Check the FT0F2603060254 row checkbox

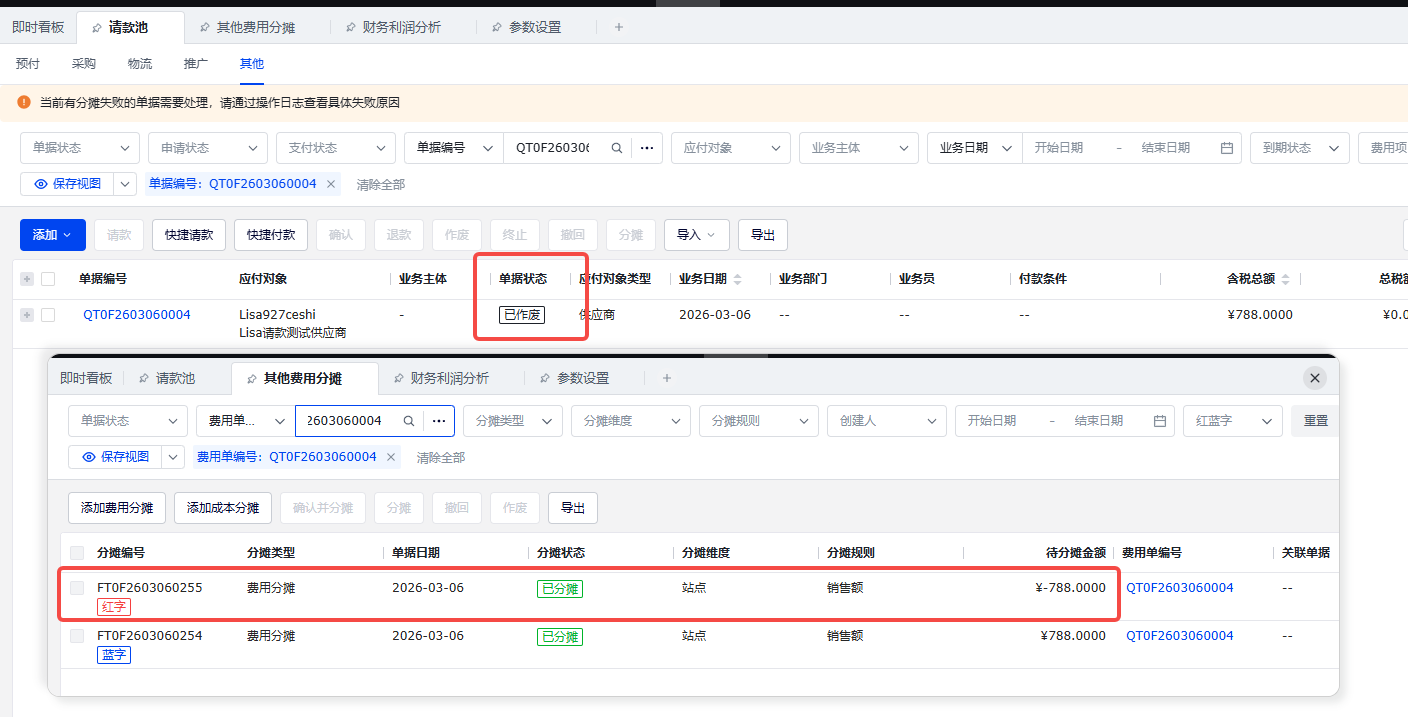[x=77, y=636]
